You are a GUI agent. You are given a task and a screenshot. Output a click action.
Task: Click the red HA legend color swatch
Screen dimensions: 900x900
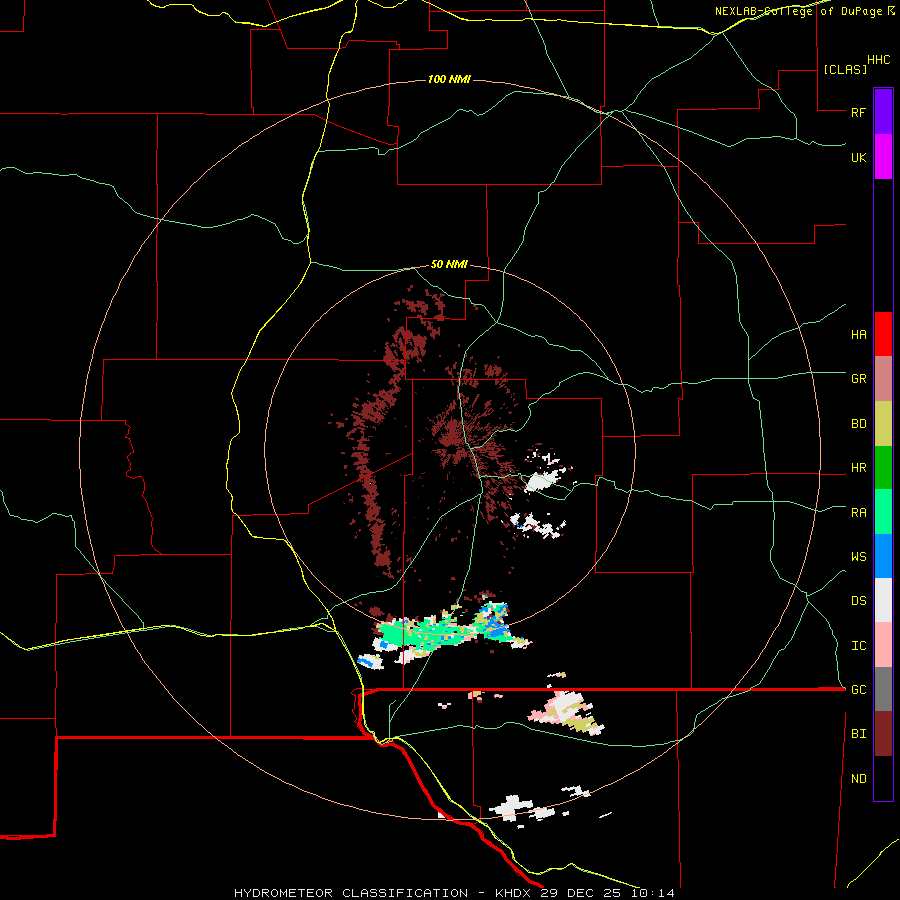click(883, 334)
